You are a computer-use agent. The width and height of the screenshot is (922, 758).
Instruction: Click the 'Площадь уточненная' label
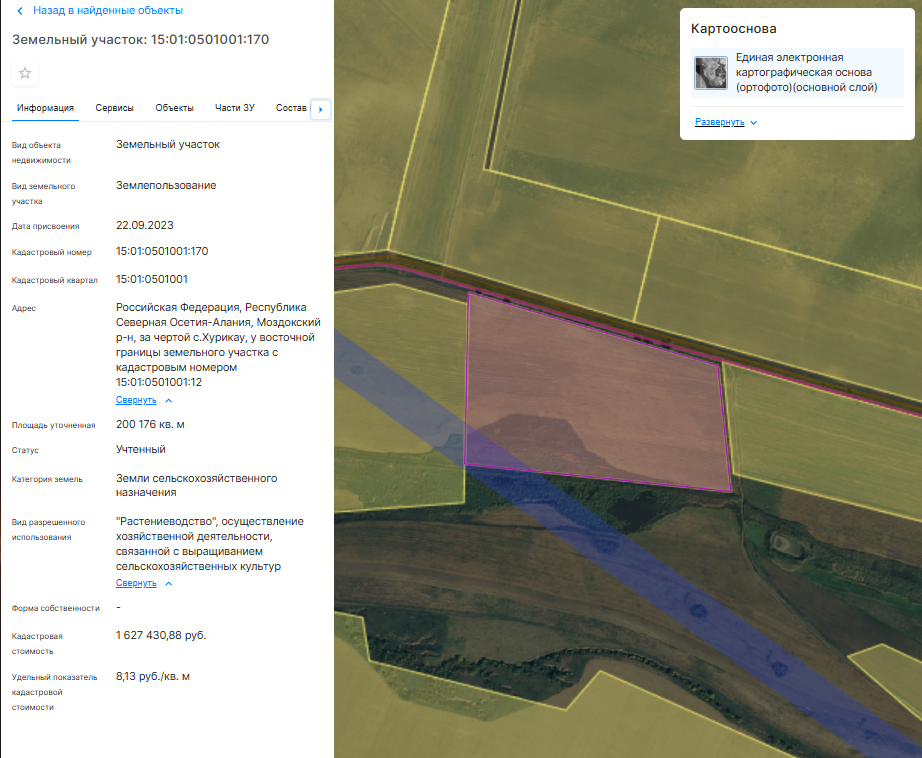[54, 425]
